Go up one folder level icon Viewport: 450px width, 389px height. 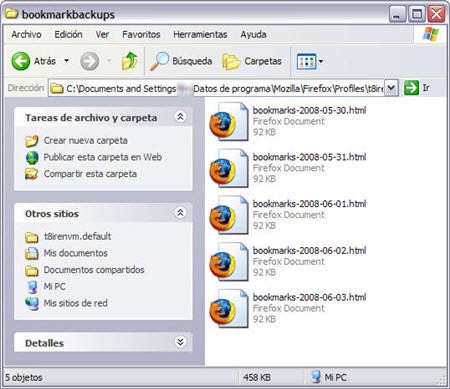[x=130, y=61]
